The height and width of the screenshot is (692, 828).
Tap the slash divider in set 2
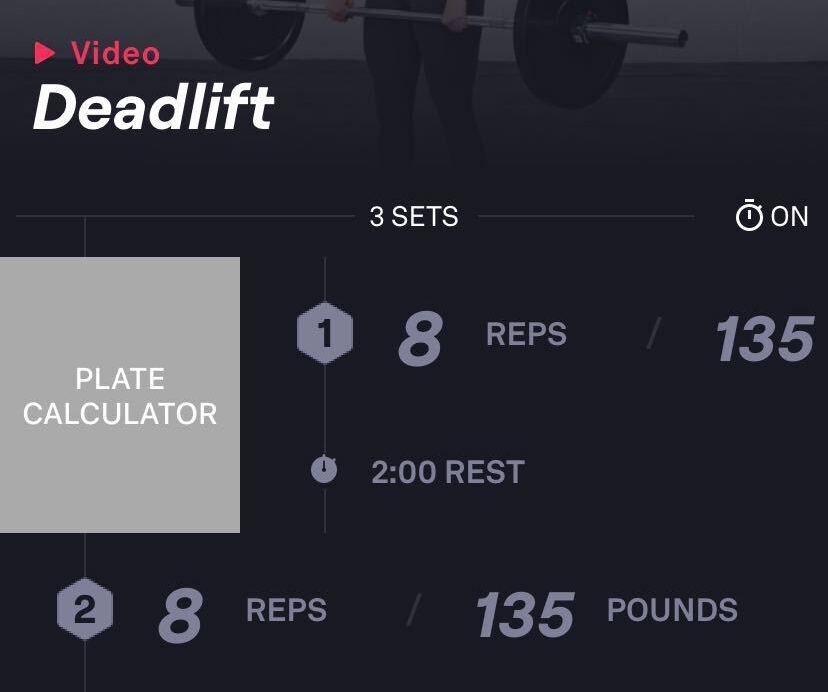tap(413, 611)
